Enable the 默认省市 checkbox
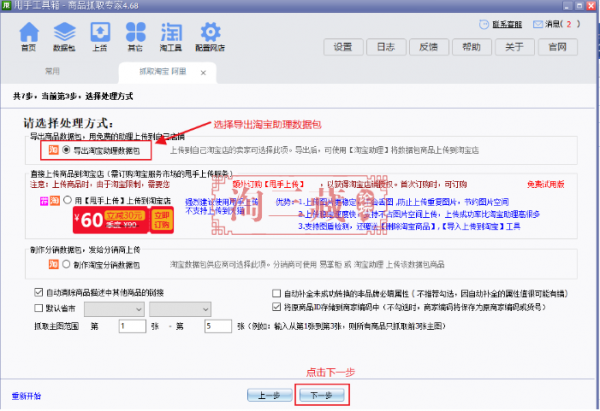Image resolution: width=600 pixels, height=411 pixels. (38, 308)
